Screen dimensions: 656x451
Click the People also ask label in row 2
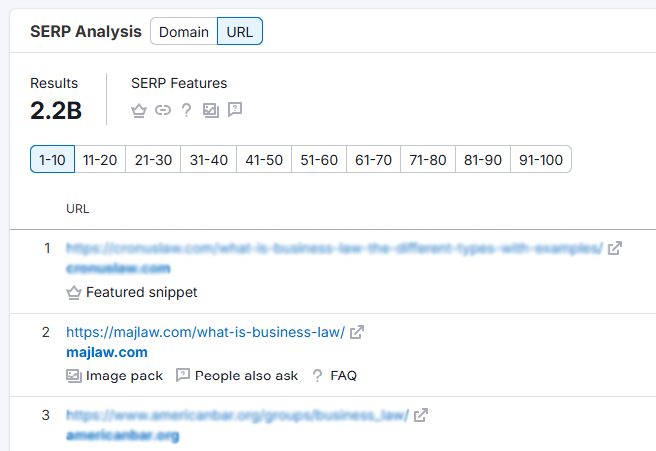point(246,376)
